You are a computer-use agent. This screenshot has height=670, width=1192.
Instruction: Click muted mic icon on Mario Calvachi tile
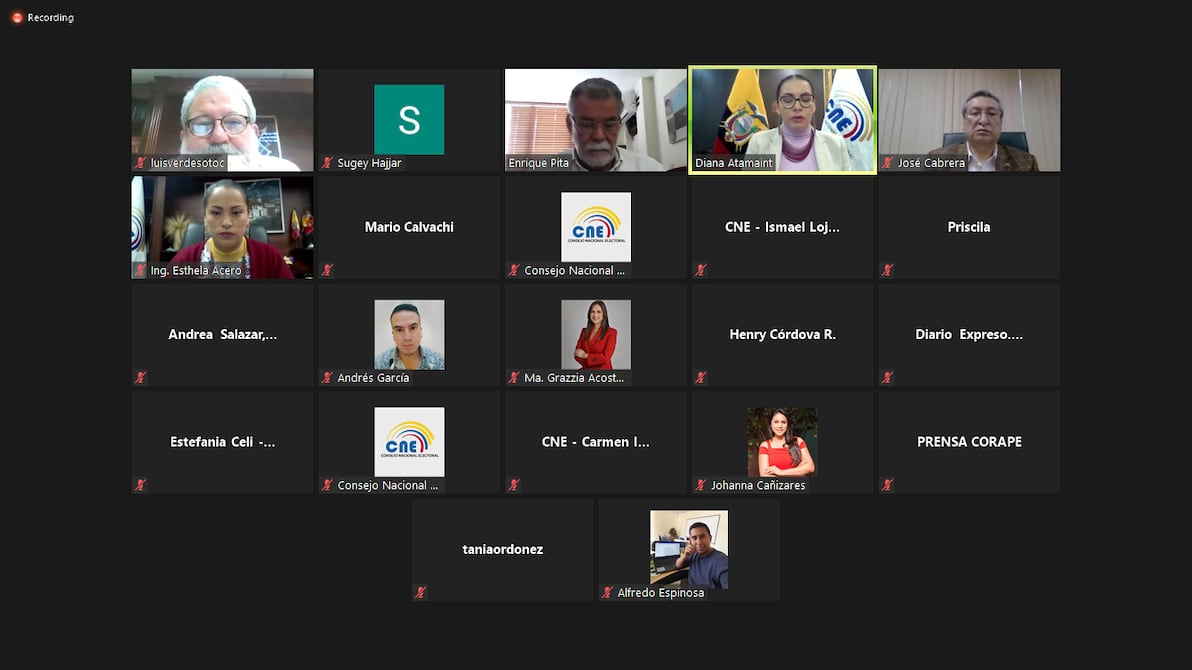[327, 270]
